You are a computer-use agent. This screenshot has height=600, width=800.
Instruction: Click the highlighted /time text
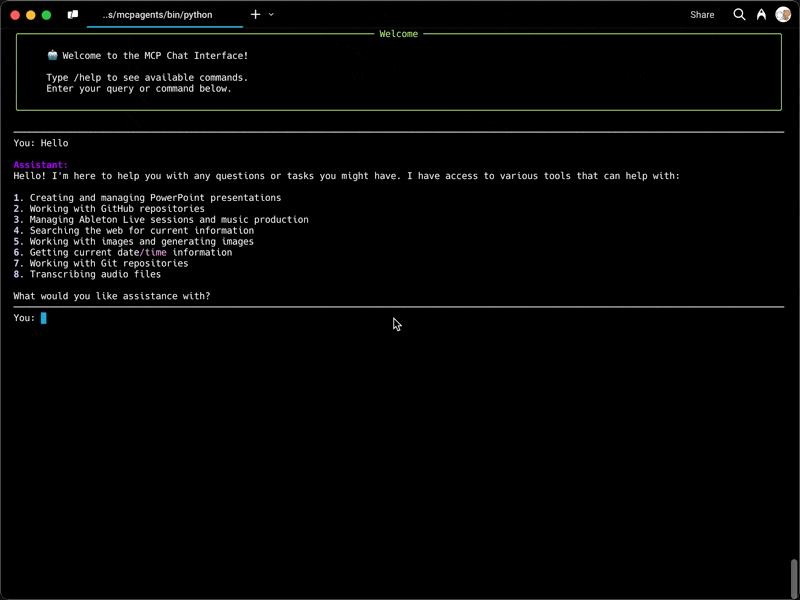153,253
